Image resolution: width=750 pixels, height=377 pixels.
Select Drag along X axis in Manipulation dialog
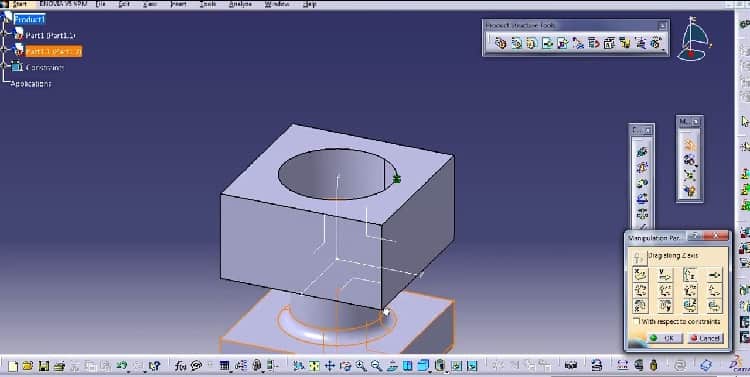(640, 275)
